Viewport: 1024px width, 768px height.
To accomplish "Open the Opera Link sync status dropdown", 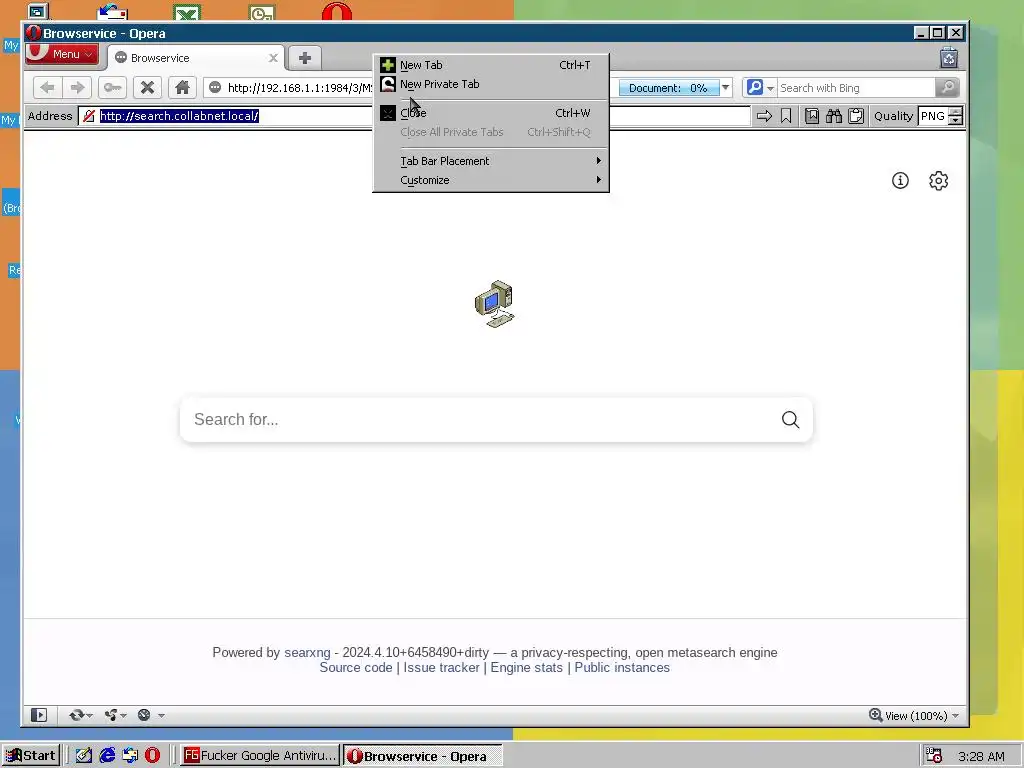I will pos(80,715).
